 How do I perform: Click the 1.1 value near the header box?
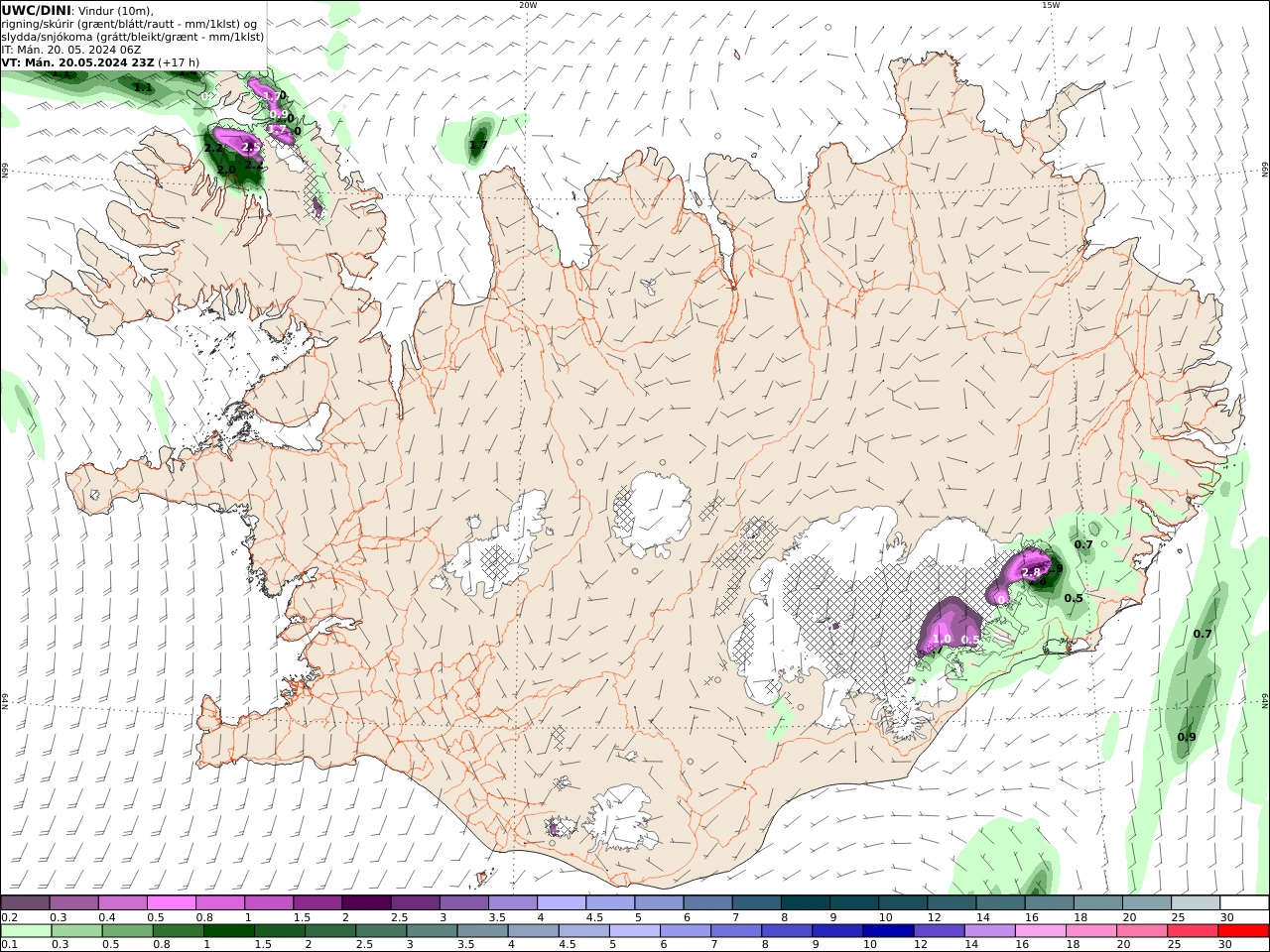tap(143, 87)
